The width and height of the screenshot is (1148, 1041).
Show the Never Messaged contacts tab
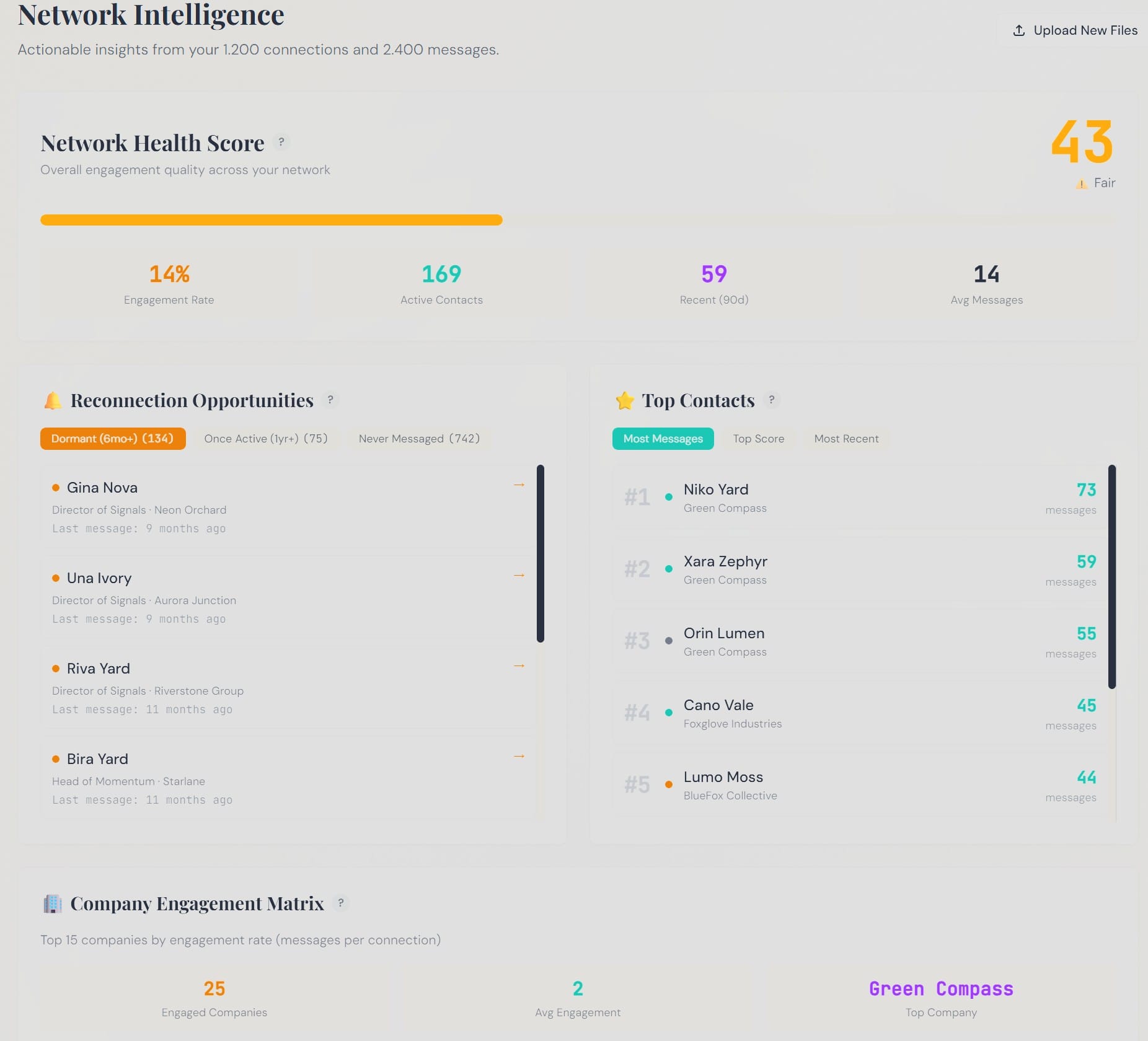coord(419,439)
